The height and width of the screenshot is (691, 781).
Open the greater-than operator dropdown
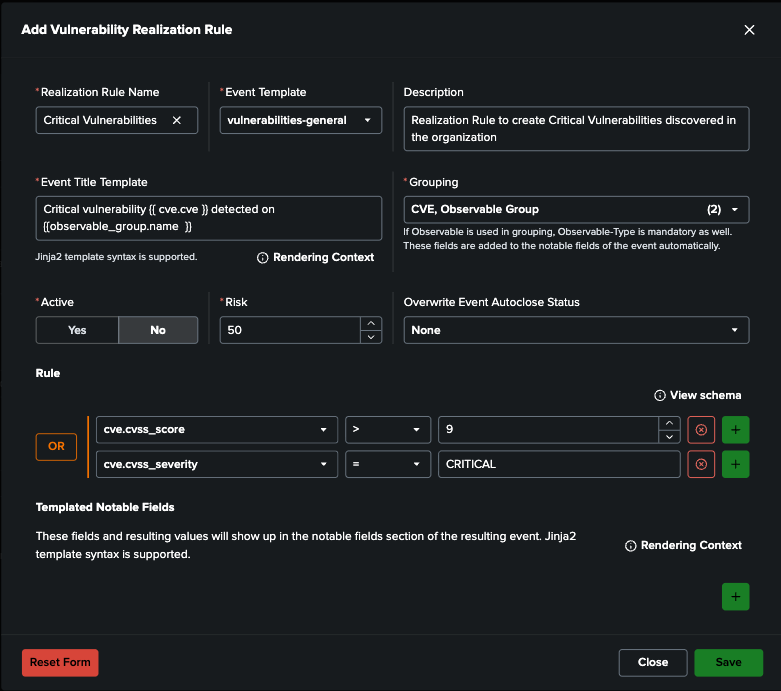click(388, 429)
